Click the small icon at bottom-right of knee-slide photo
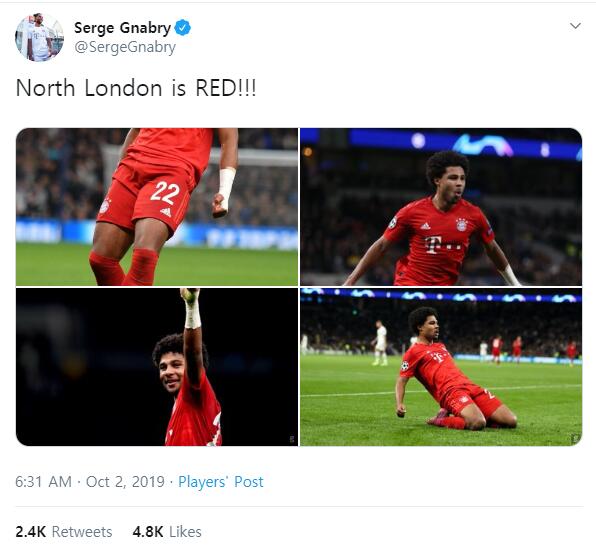 (575, 439)
